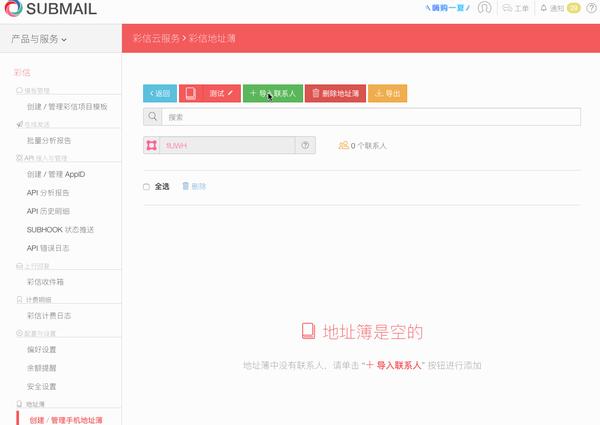
Task: Click the blue promotional text in header
Action: coord(447,8)
